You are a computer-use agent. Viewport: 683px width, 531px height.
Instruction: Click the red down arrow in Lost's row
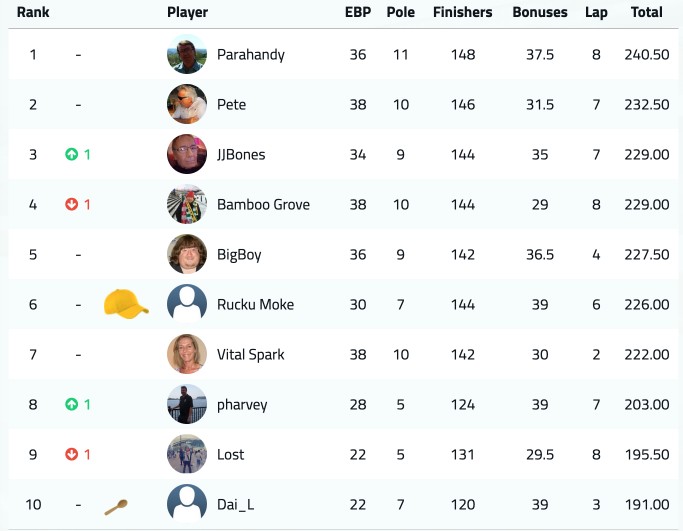pos(71,454)
